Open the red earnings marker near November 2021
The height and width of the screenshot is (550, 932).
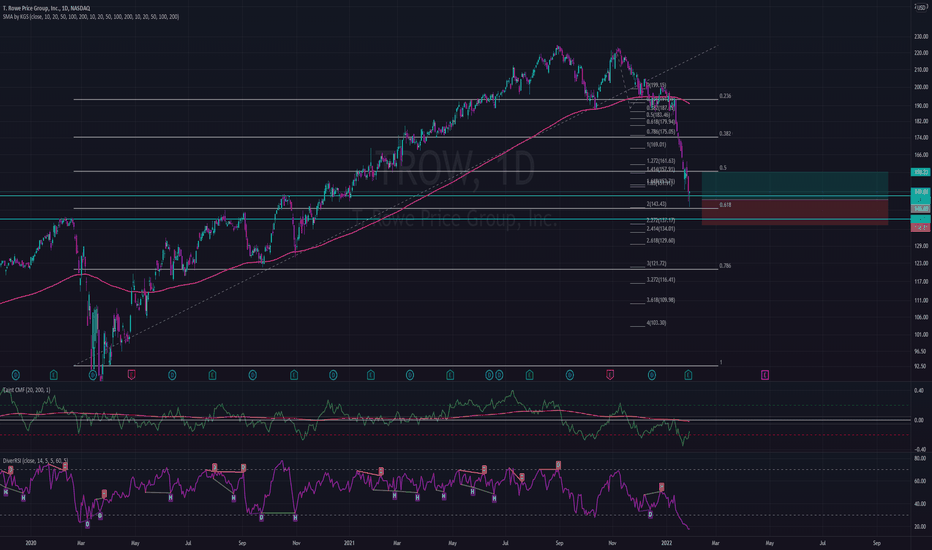point(609,375)
